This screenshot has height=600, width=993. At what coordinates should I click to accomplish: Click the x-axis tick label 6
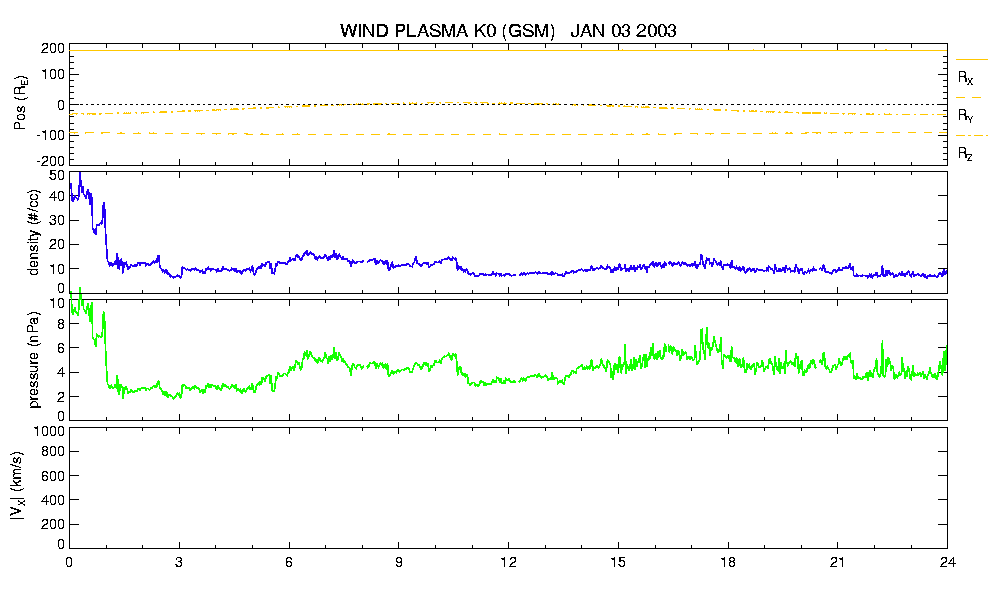tap(289, 562)
